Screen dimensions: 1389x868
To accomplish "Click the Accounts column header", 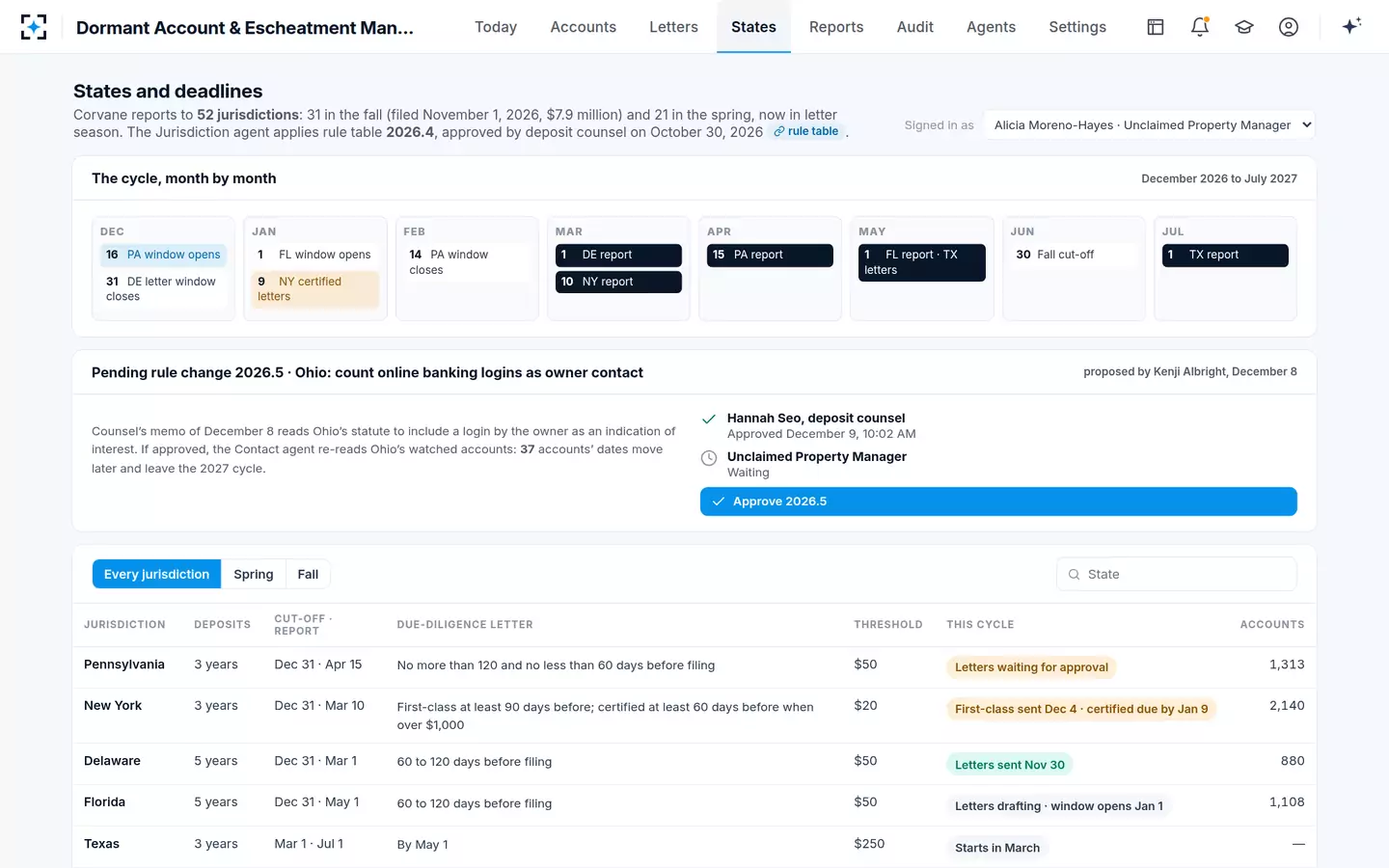I will (1271, 625).
